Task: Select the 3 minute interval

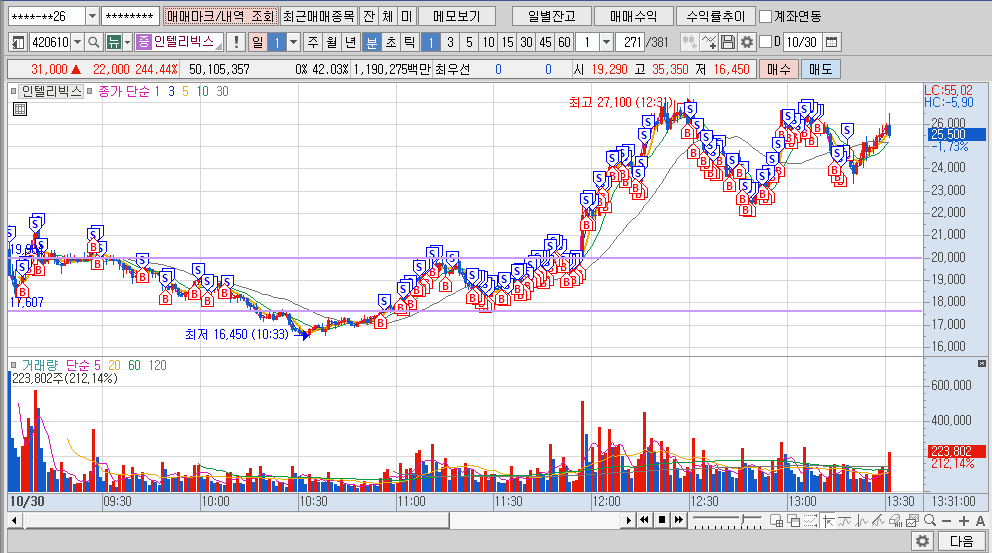Action: point(450,42)
